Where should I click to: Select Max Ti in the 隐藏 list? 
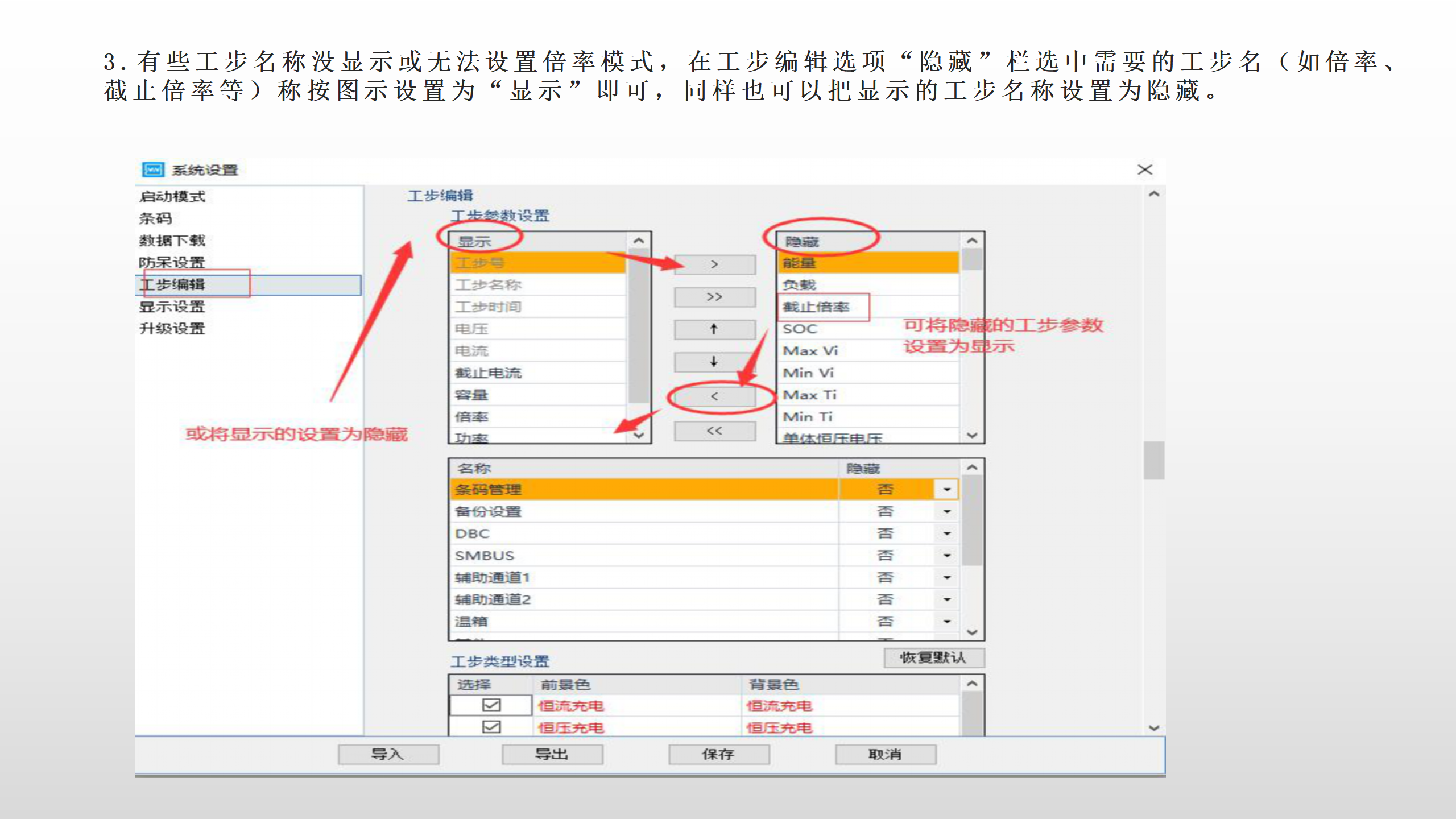coord(868,395)
